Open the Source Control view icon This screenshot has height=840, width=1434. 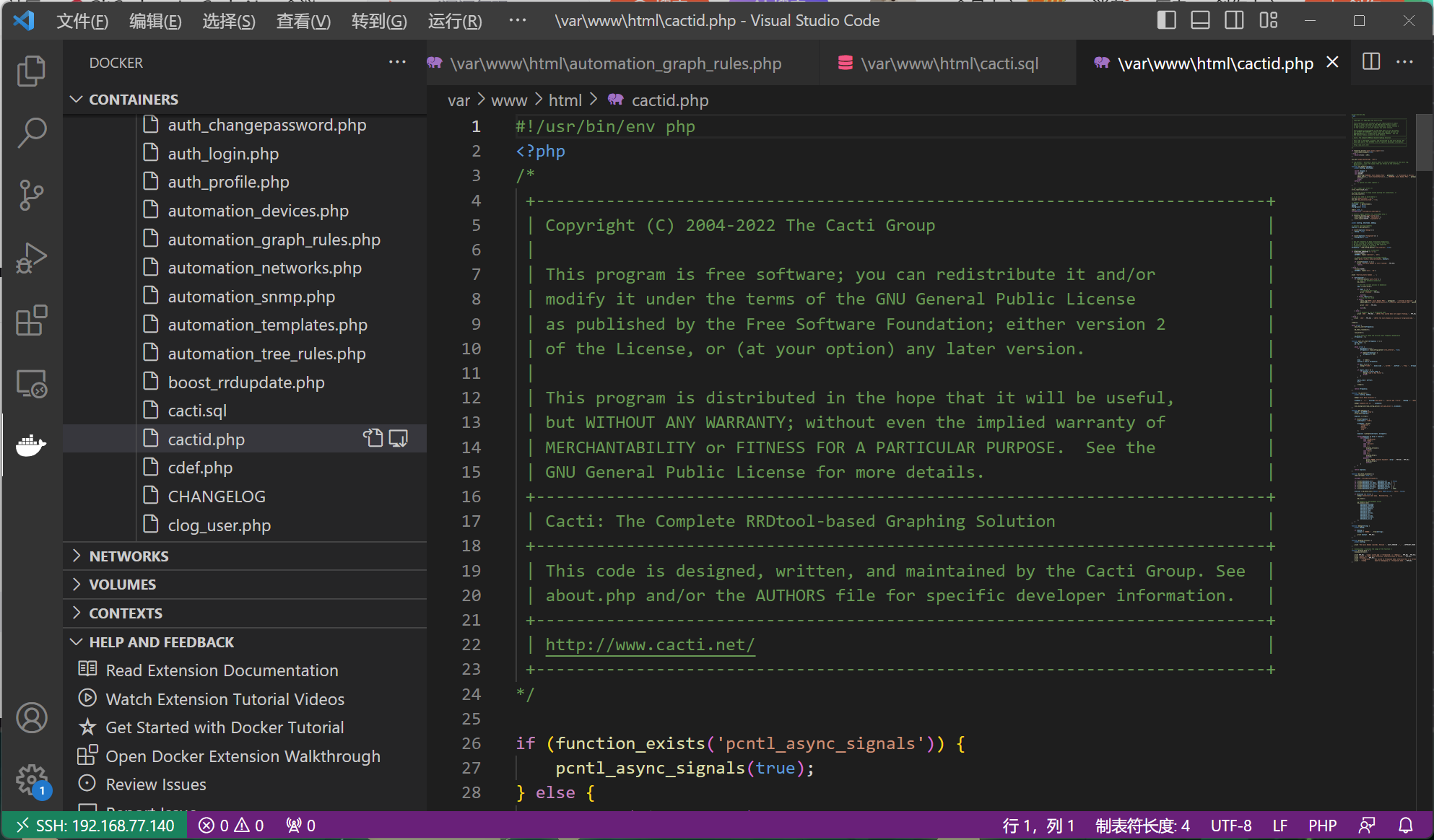pyautogui.click(x=31, y=195)
